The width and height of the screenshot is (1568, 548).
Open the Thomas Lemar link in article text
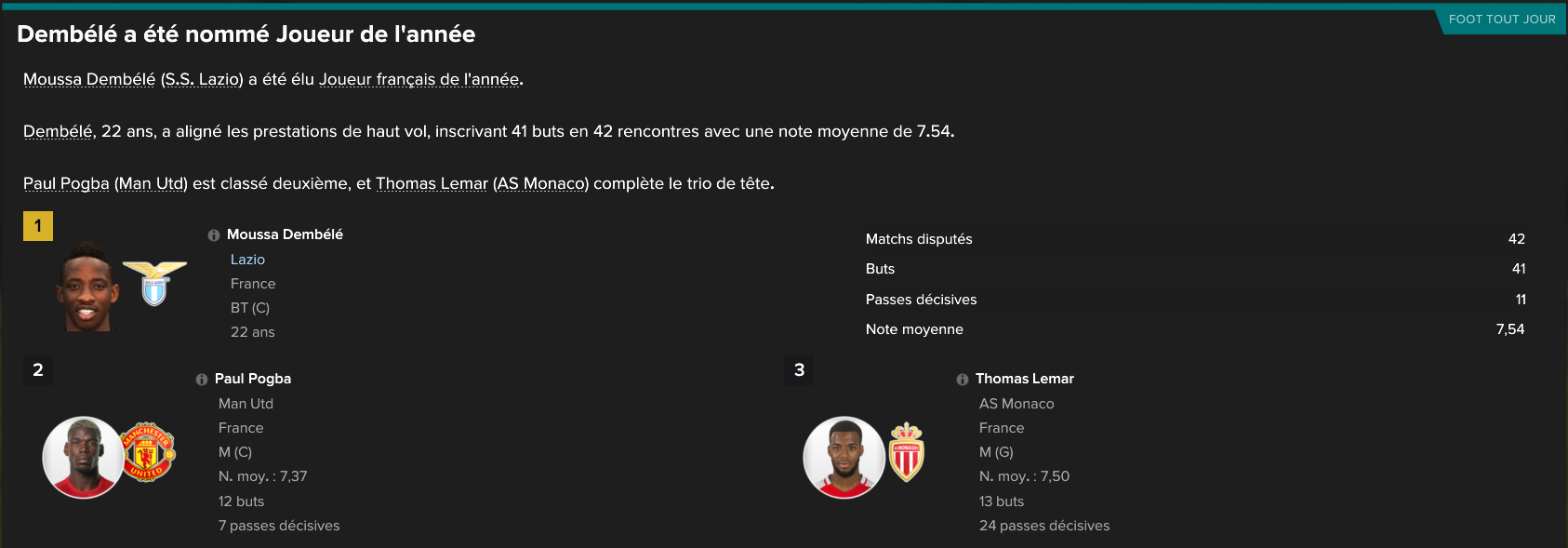click(x=432, y=184)
